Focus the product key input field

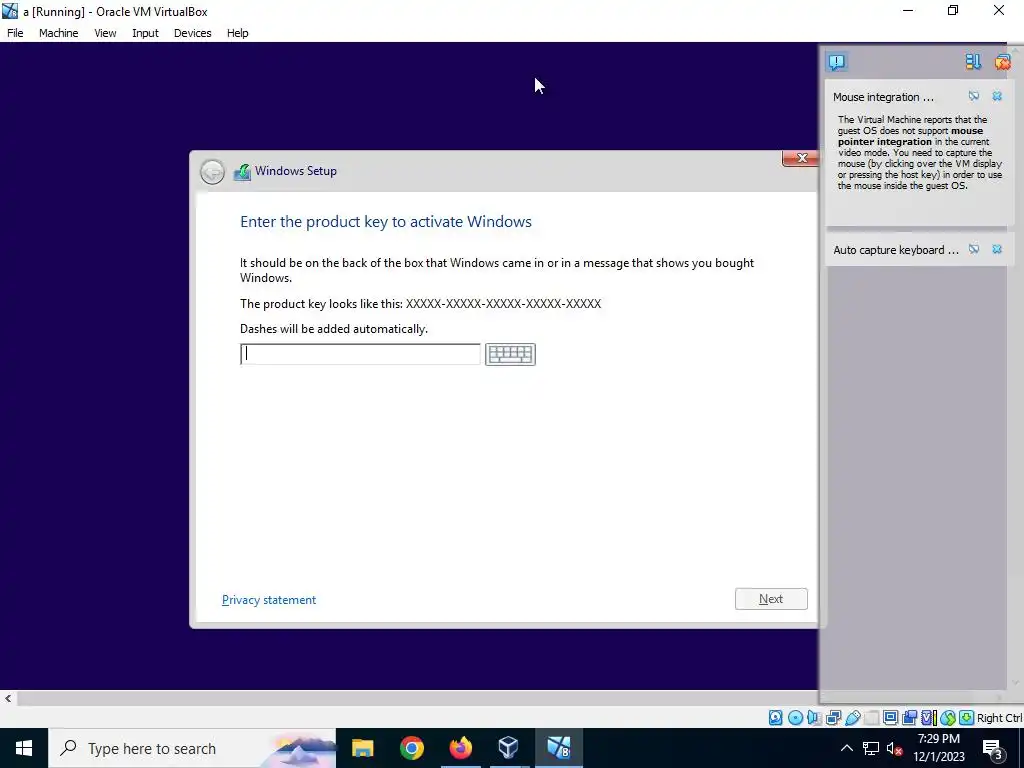click(360, 354)
